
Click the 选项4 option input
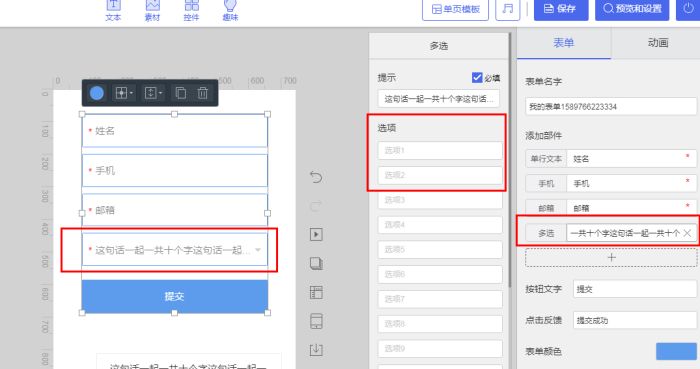tap(440, 225)
